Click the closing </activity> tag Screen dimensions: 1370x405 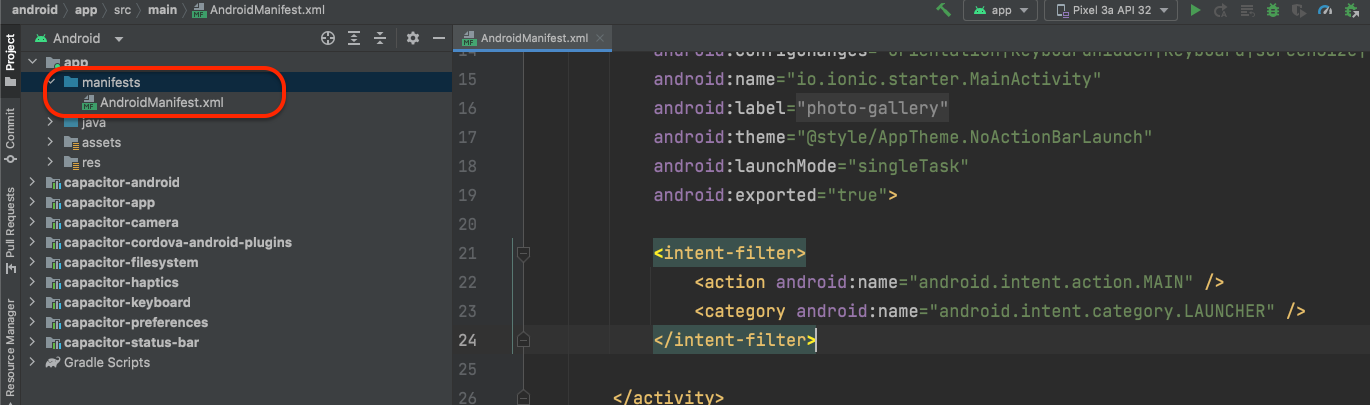tap(668, 396)
